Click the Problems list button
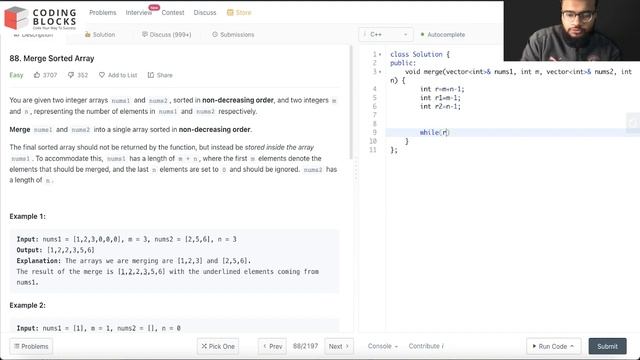The image size is (640, 360). tap(31, 346)
